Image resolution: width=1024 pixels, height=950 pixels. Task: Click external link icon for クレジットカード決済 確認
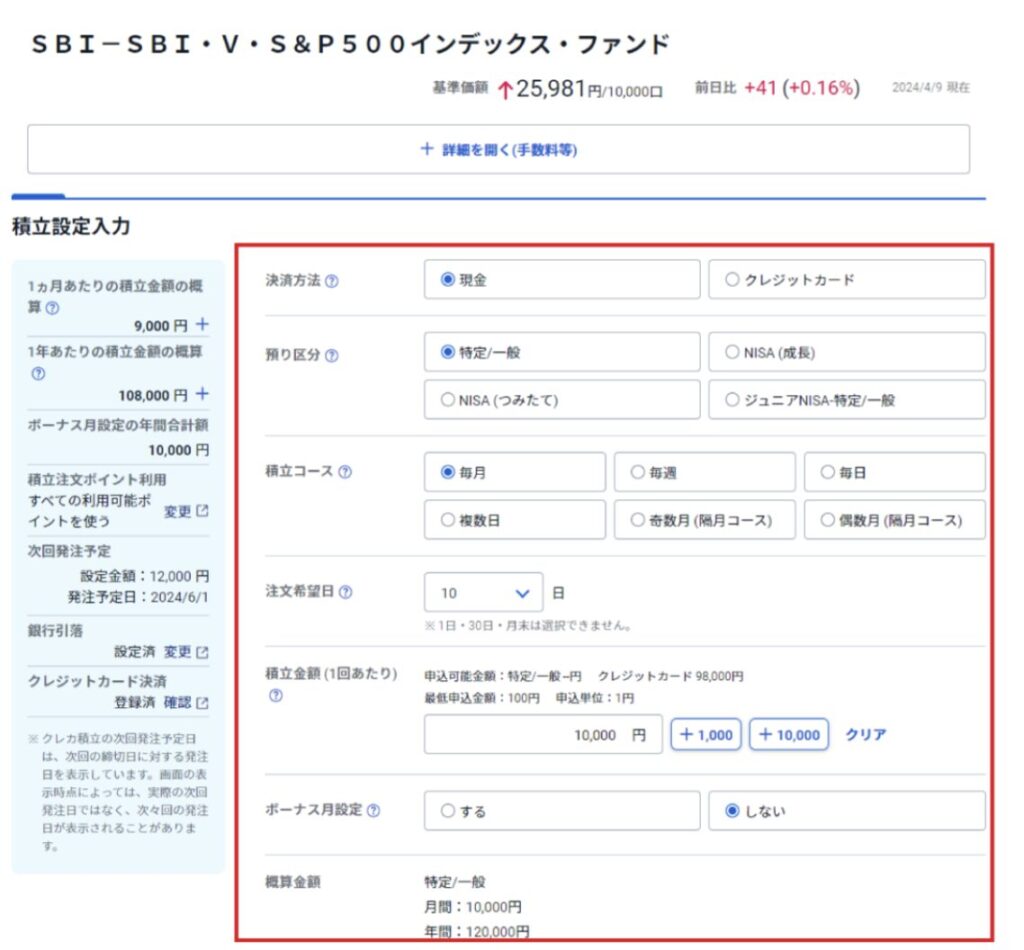(202, 703)
